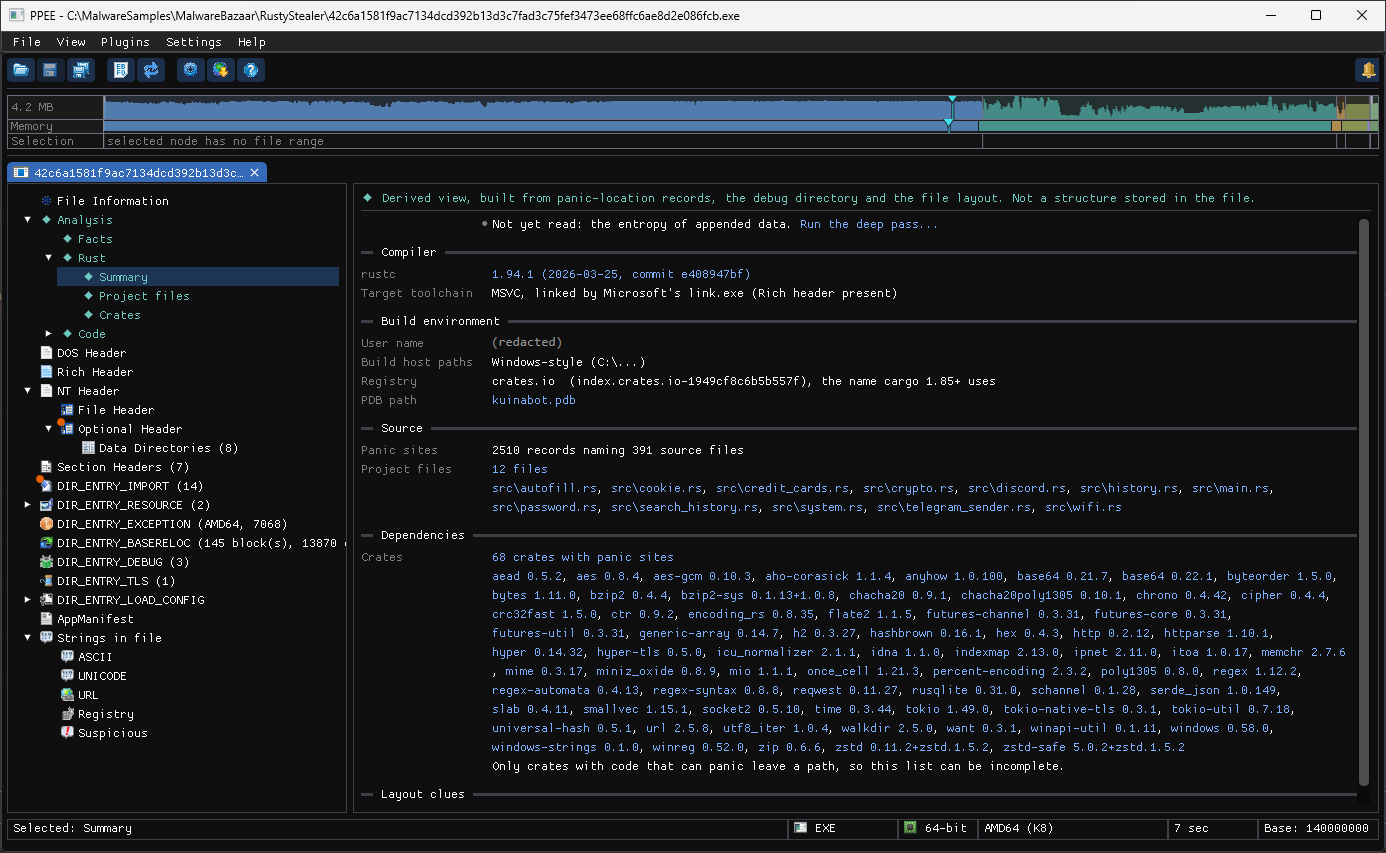The width and height of the screenshot is (1386, 853).
Task: Click the 'Run the deep pass...' link
Action: (869, 224)
